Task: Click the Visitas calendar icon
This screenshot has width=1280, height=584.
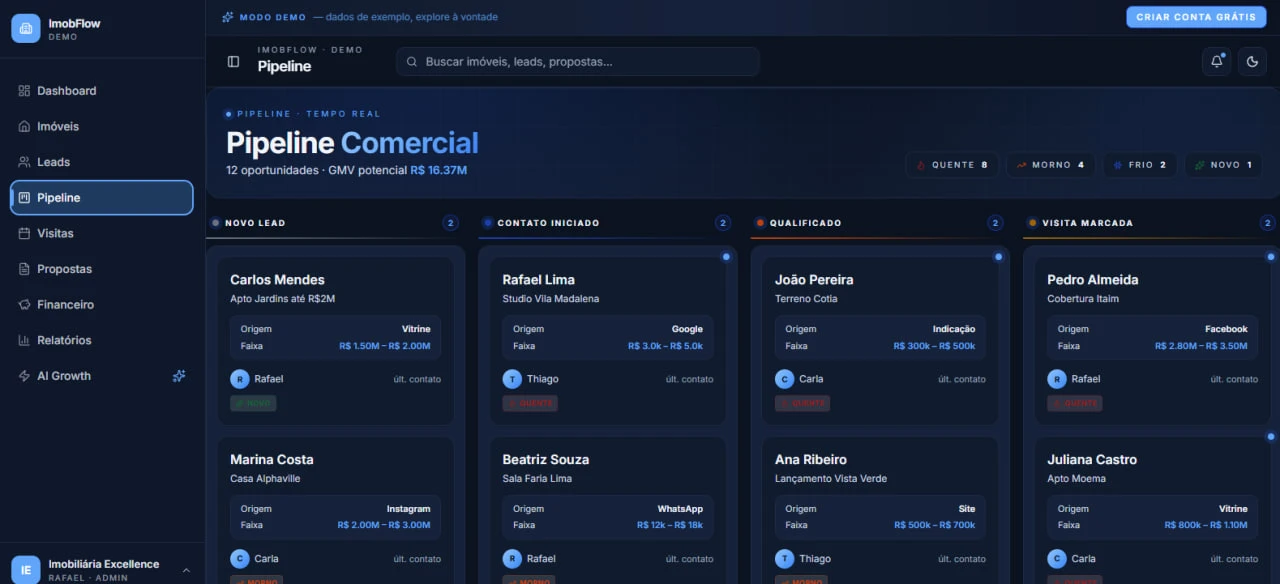Action: (x=24, y=233)
